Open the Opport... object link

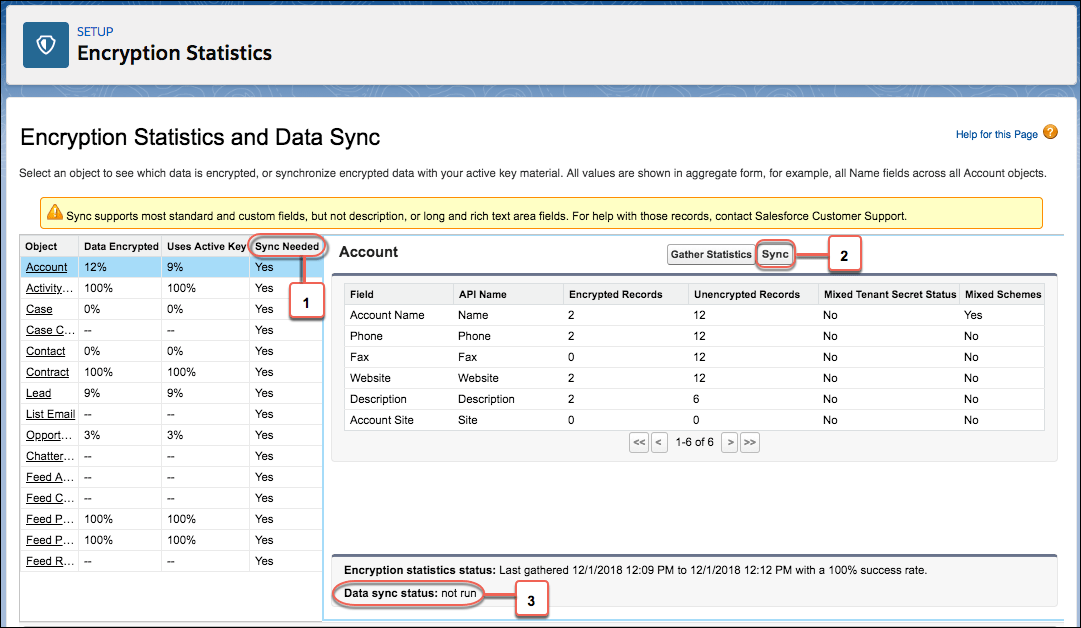(49, 435)
